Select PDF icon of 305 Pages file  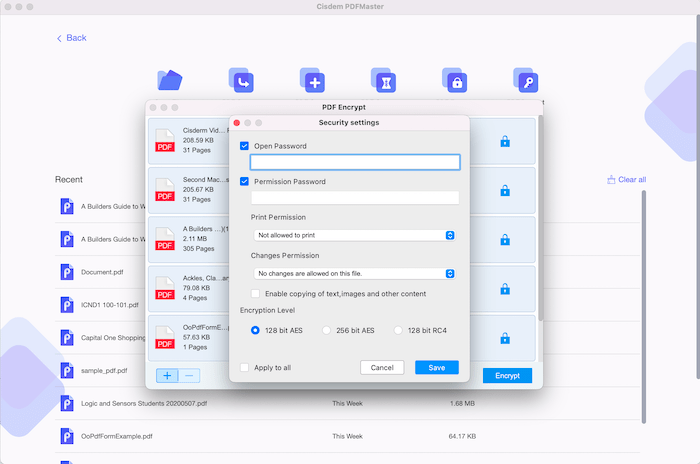click(165, 238)
